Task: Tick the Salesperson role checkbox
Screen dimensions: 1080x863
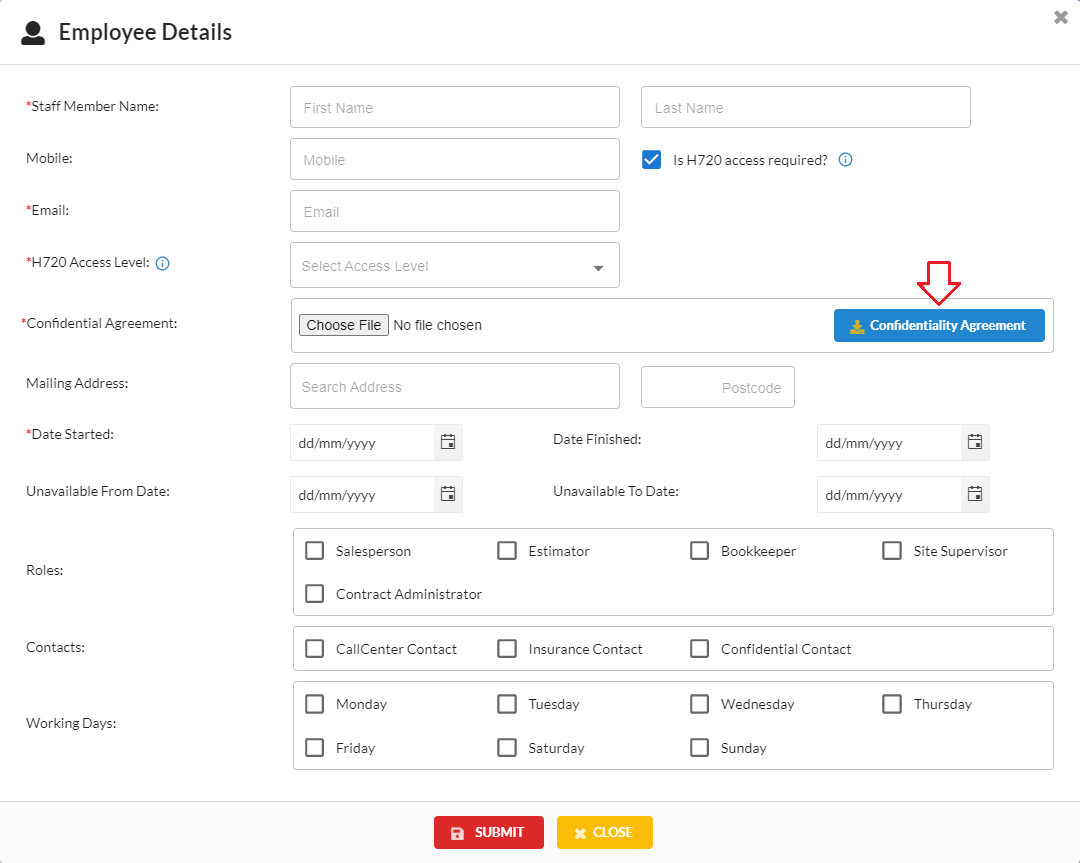Action: (x=315, y=551)
